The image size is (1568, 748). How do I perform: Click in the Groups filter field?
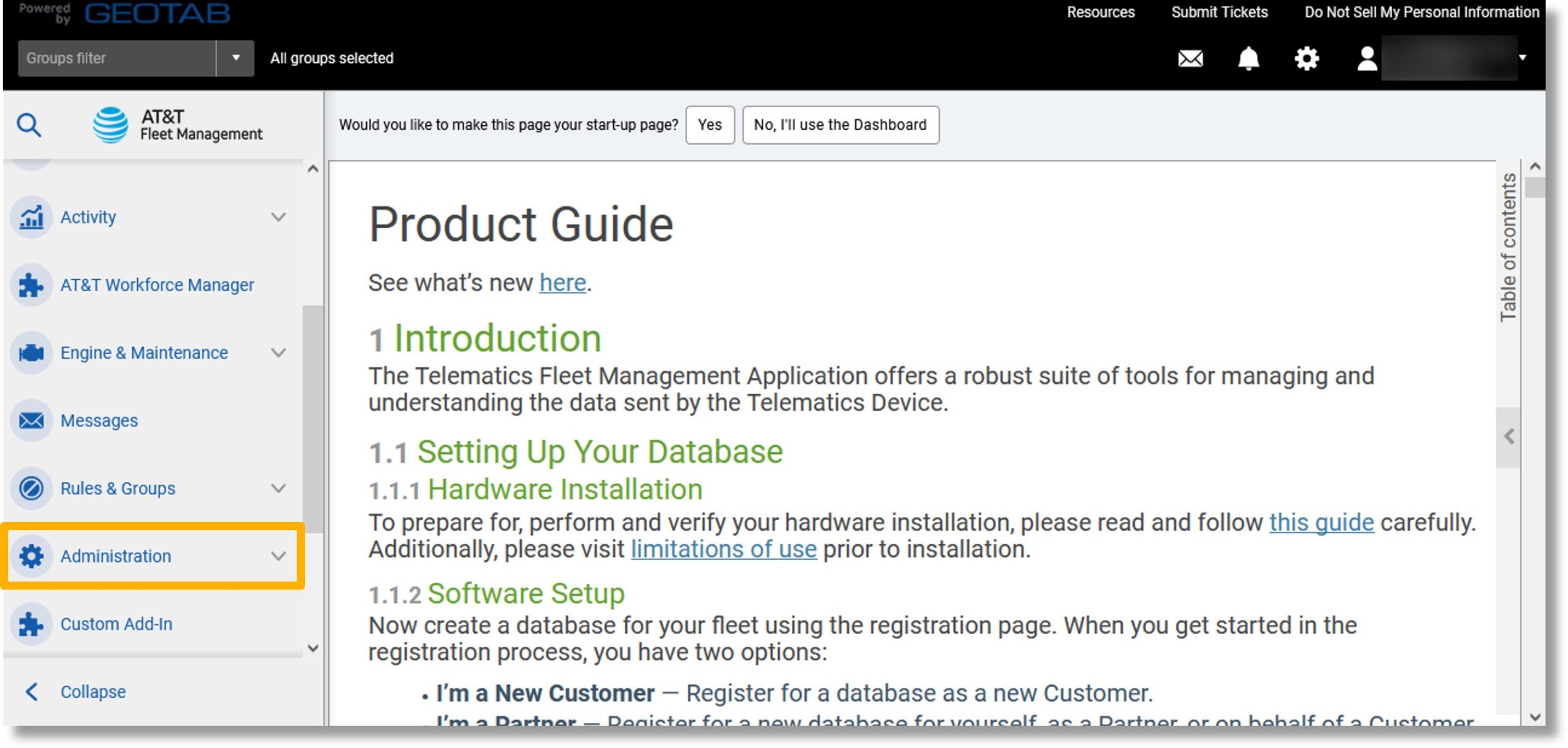coord(117,58)
